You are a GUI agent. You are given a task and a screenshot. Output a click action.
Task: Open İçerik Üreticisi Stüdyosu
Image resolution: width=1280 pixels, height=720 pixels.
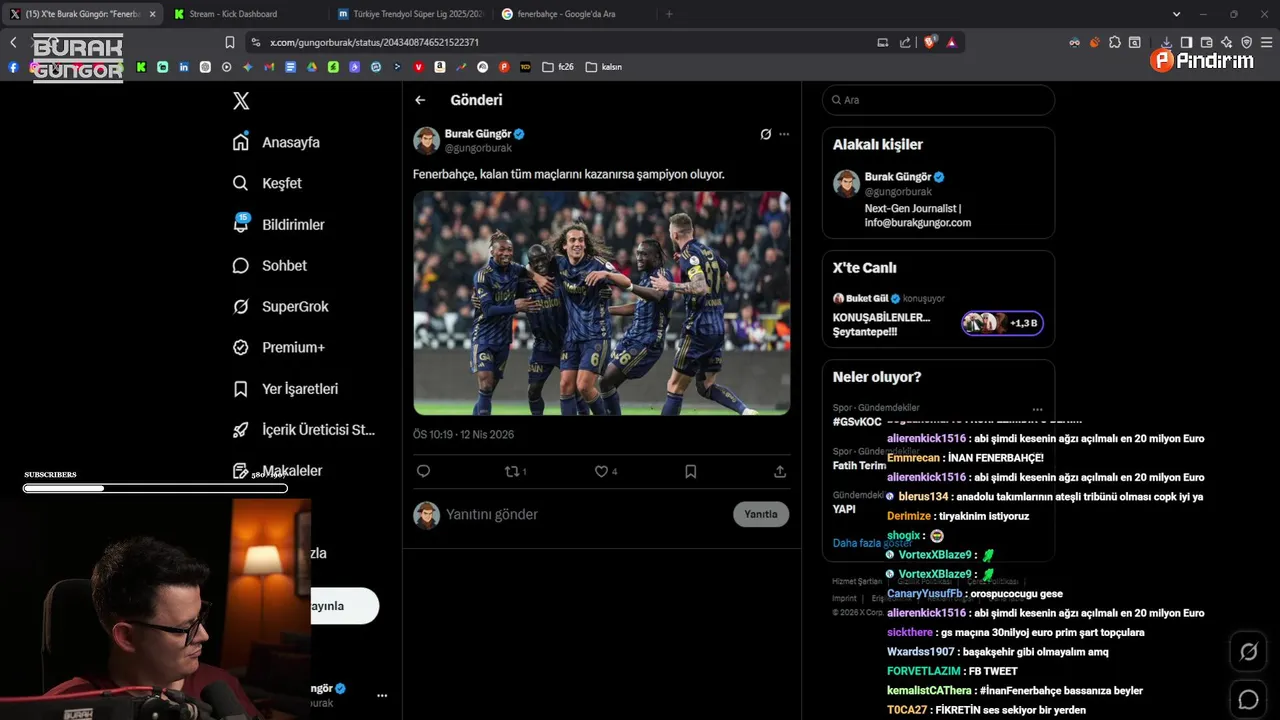(304, 429)
